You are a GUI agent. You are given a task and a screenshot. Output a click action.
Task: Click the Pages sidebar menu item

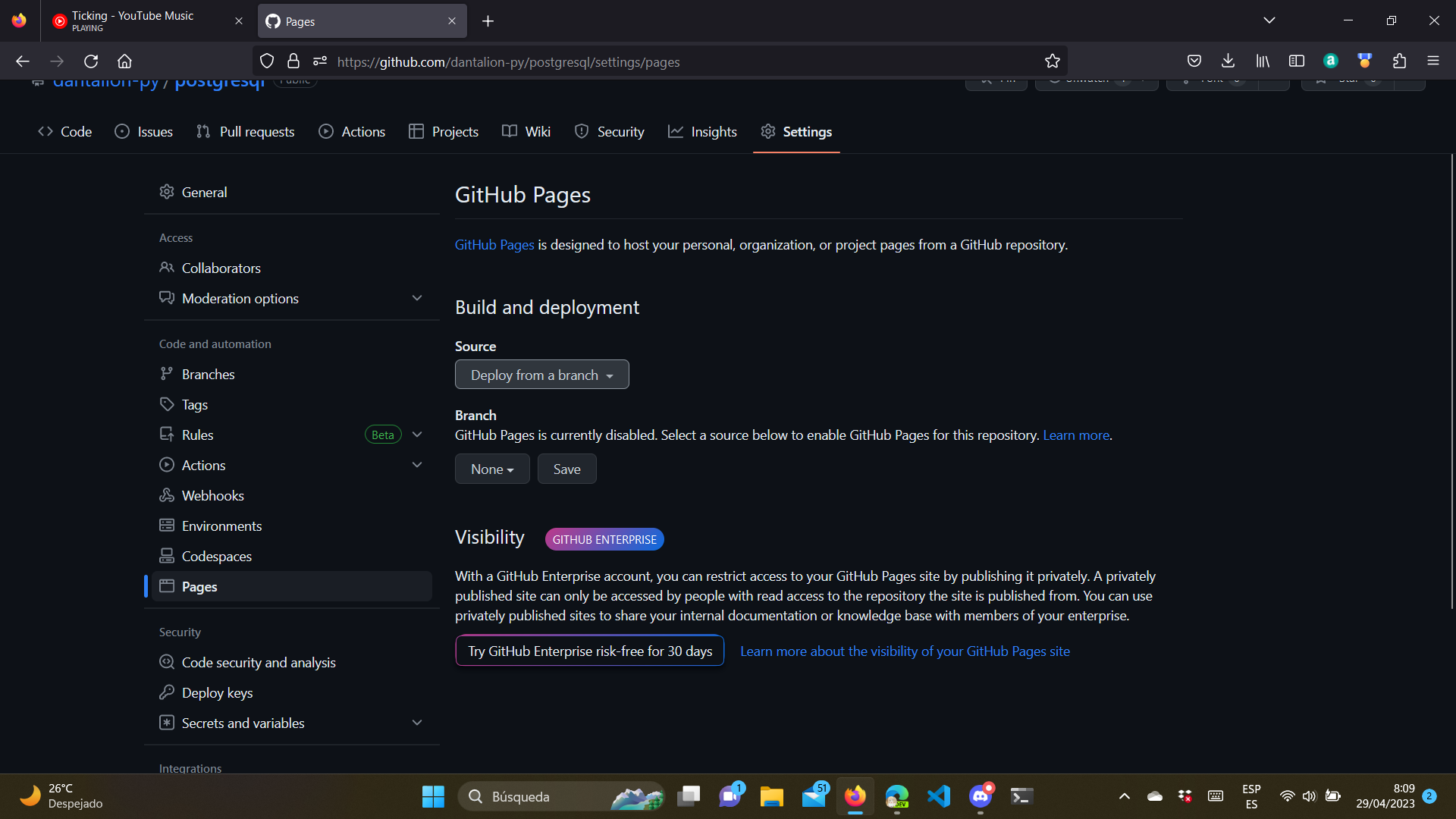199,587
